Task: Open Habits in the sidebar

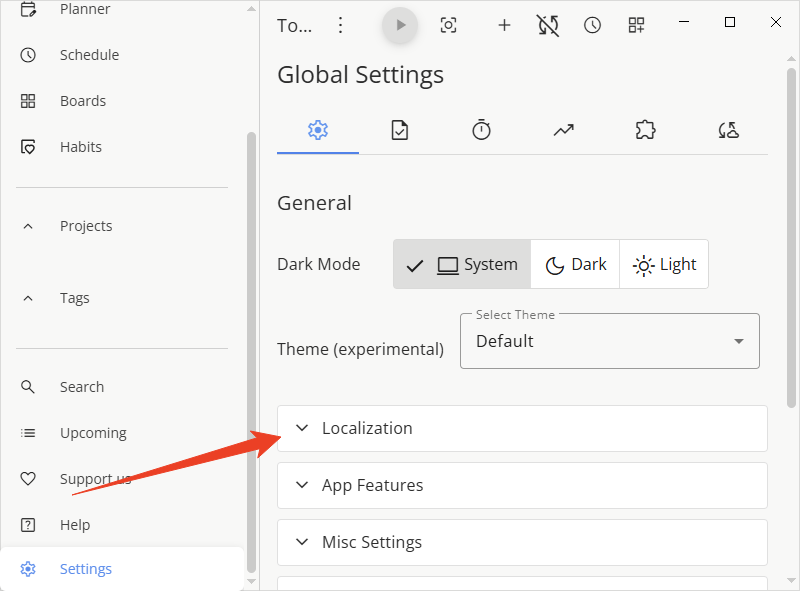Action: click(80, 147)
